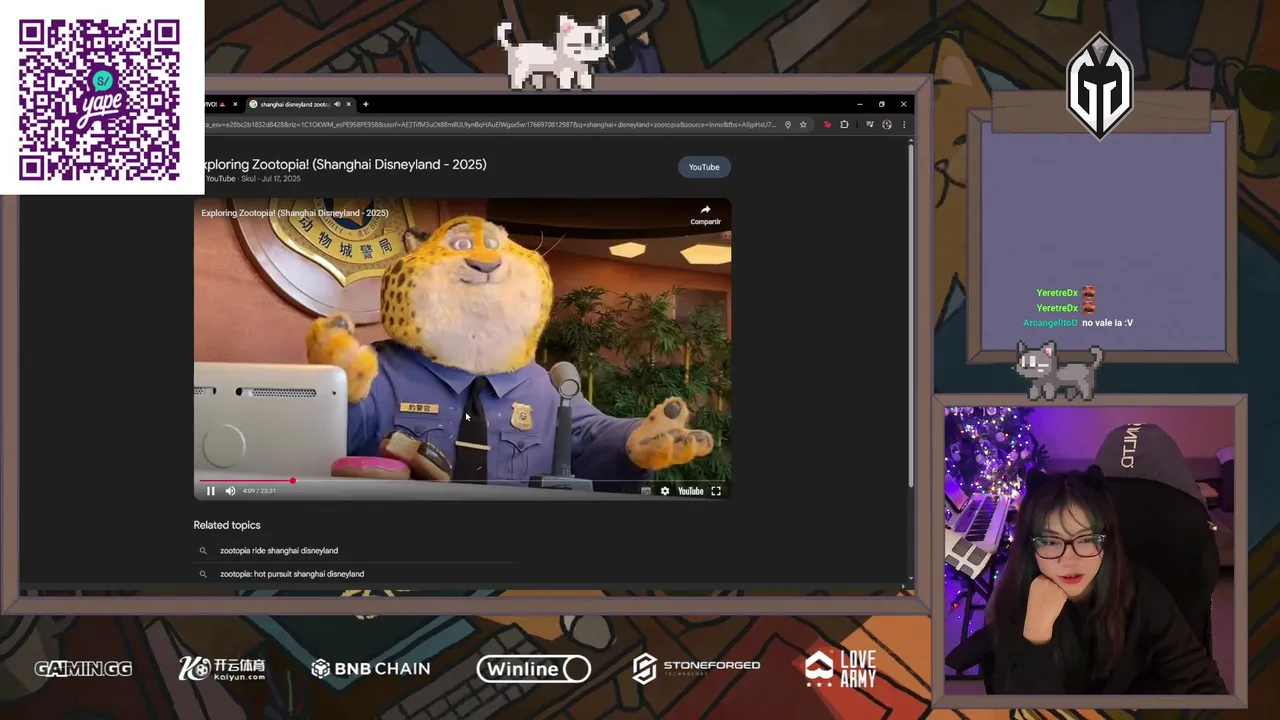Click the Love Army sponsor logo
Viewport: 1280px width, 720px height.
(841, 669)
